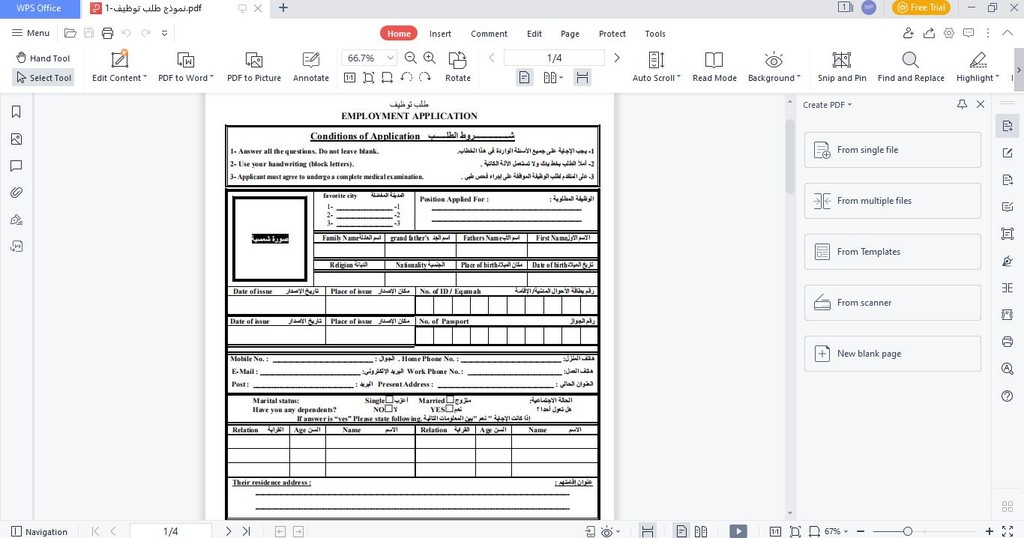Collapse the ribbon with the chevron
Viewport: 1024px width, 538px height.
[1007, 33]
